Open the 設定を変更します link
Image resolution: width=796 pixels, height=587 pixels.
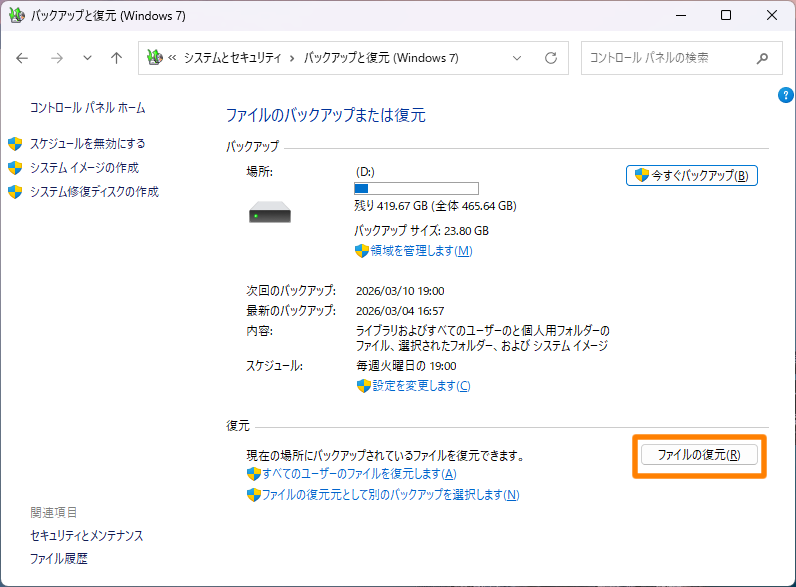pos(420,386)
